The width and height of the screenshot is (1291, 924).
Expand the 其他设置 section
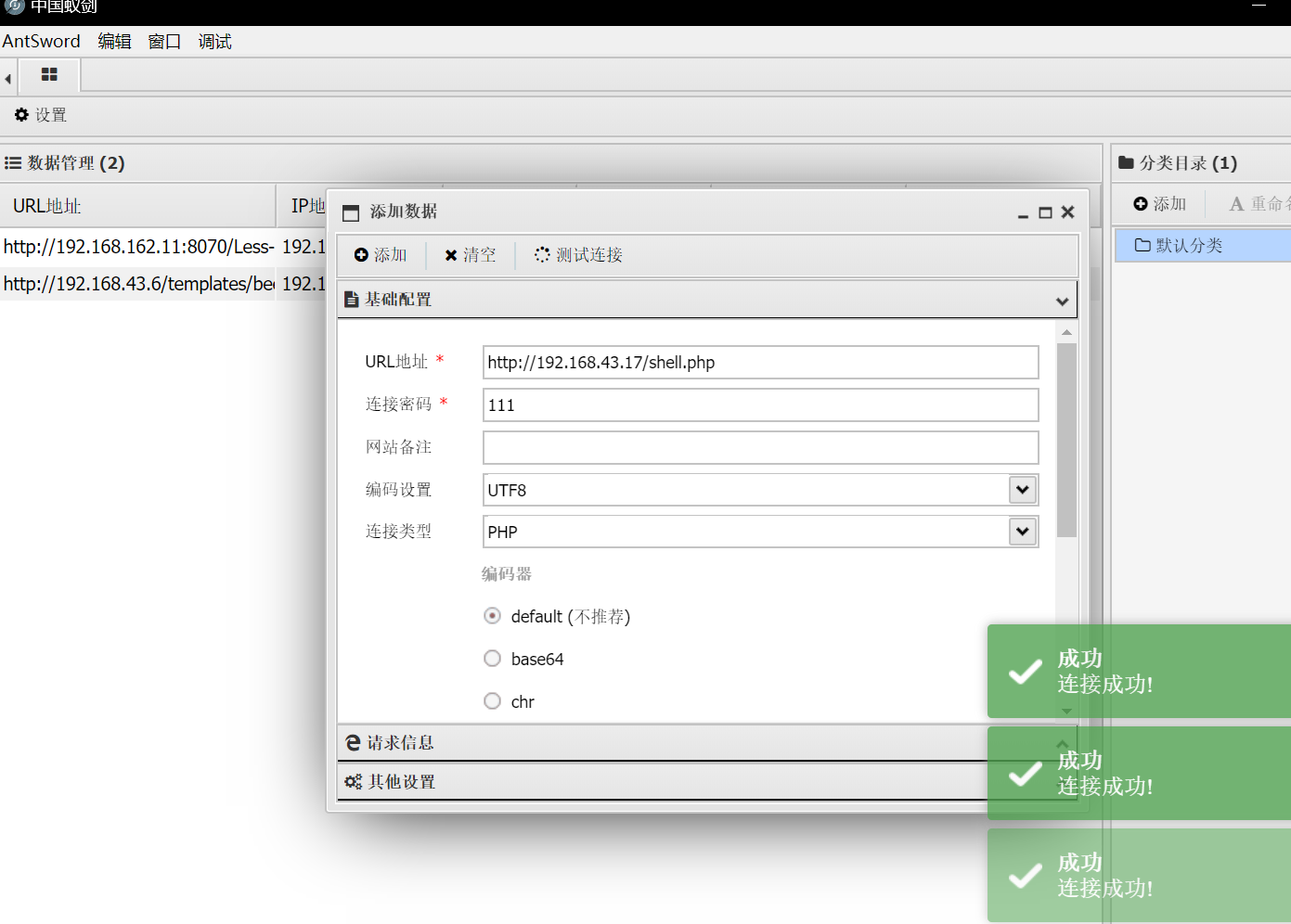[x=707, y=782]
